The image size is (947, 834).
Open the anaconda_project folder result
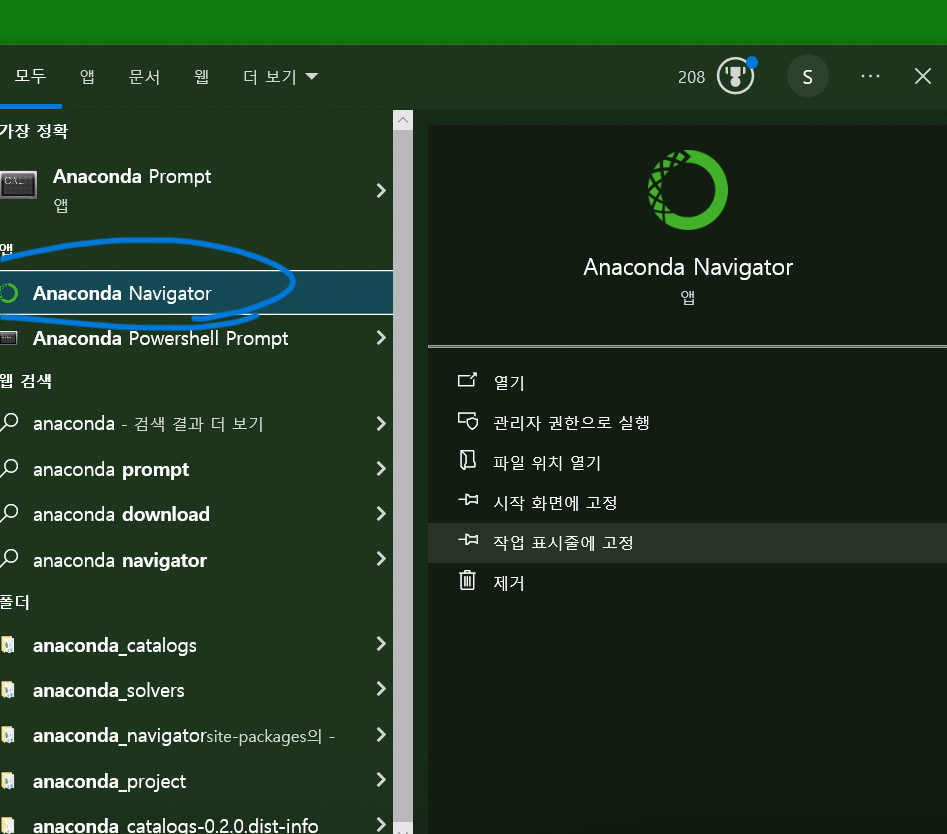(x=196, y=781)
